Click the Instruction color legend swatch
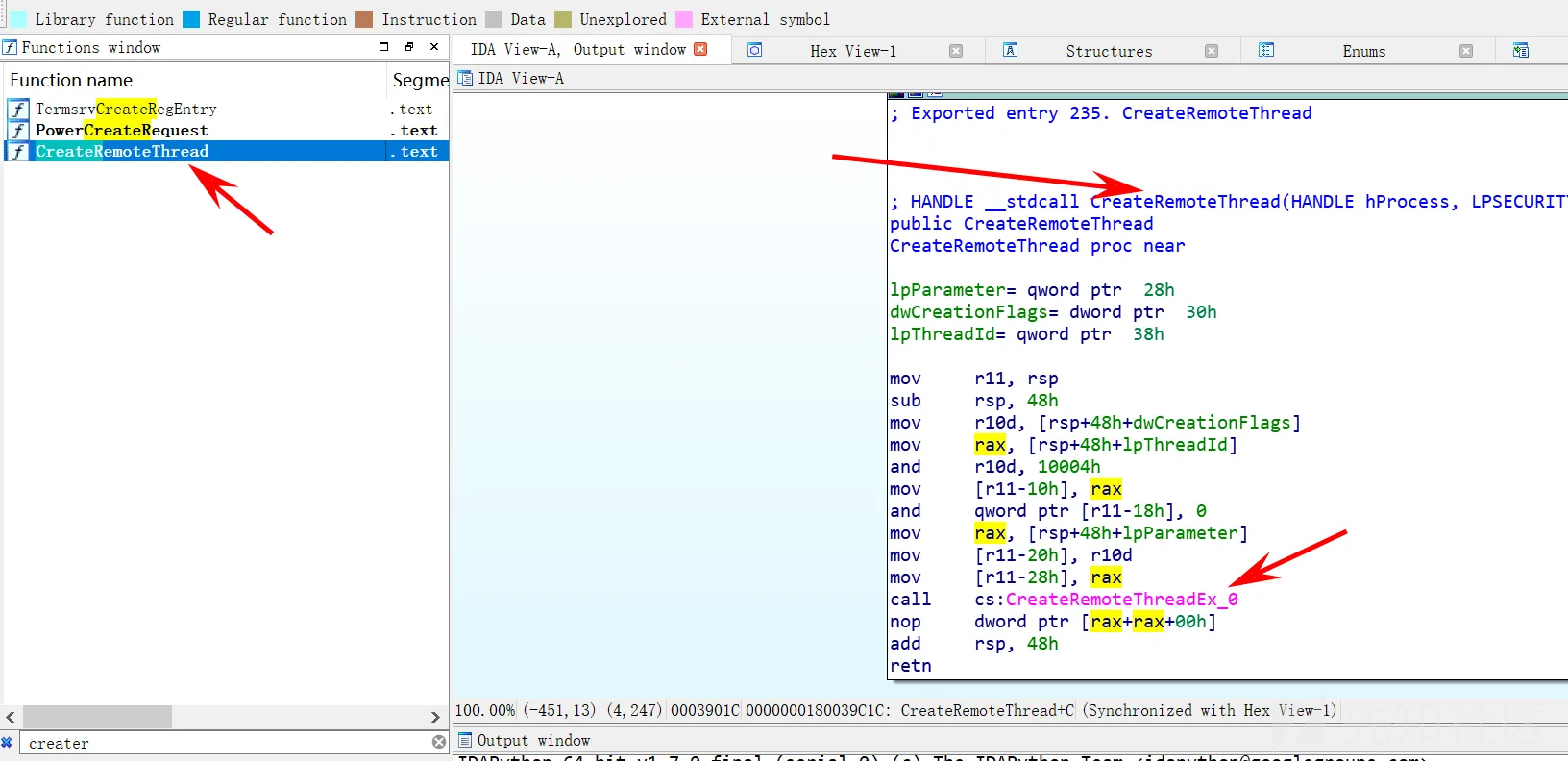Screen dimensions: 1568x761 (364, 19)
